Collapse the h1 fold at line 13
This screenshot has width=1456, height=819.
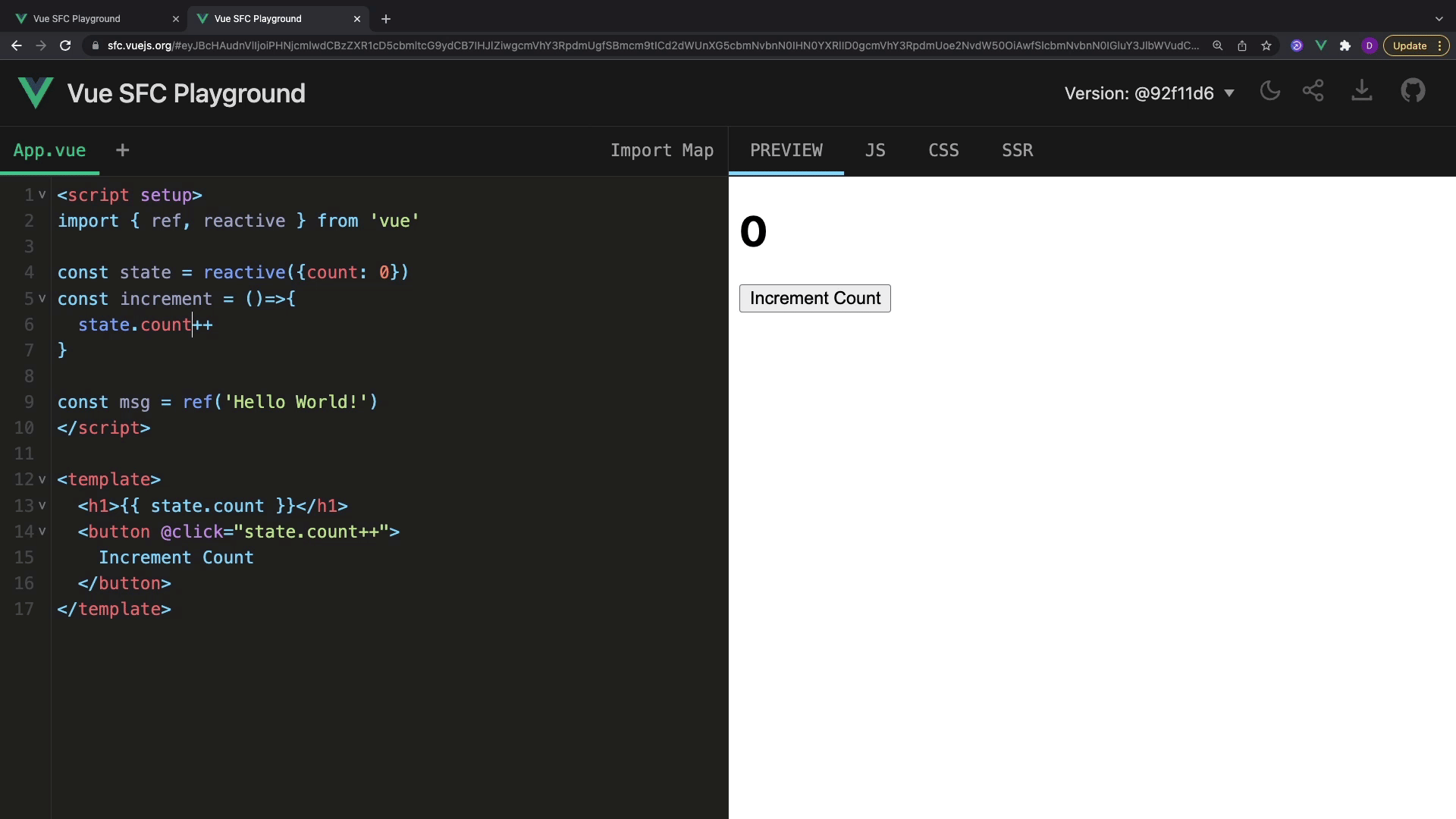pos(42,506)
